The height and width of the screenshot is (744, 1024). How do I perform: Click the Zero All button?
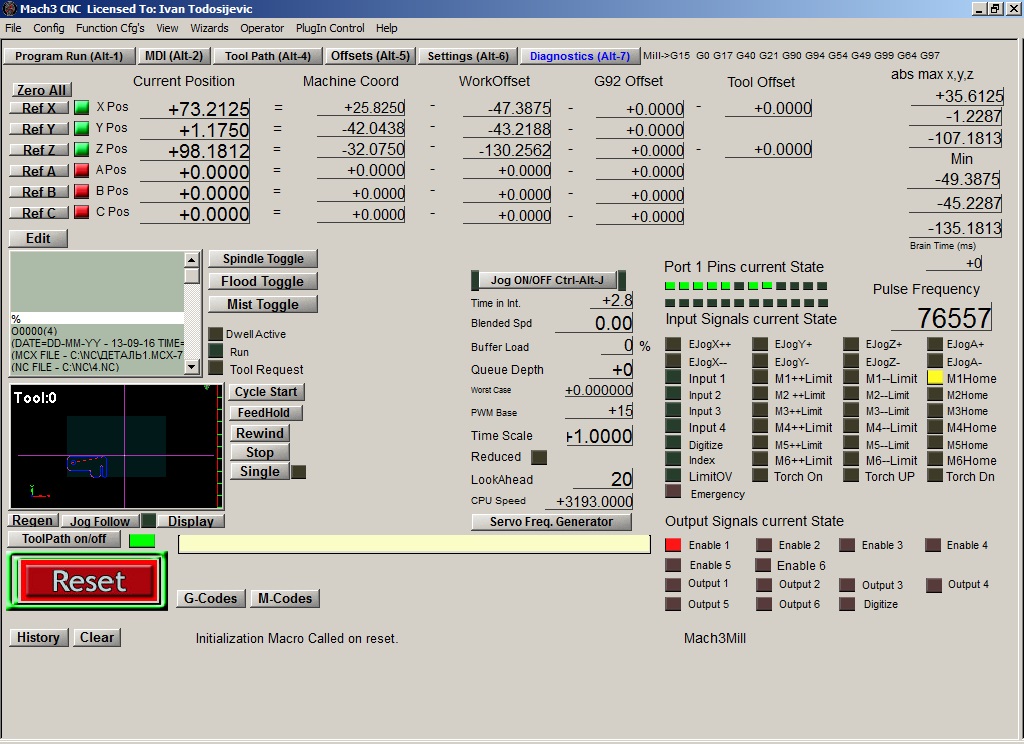pyautogui.click(x=41, y=90)
